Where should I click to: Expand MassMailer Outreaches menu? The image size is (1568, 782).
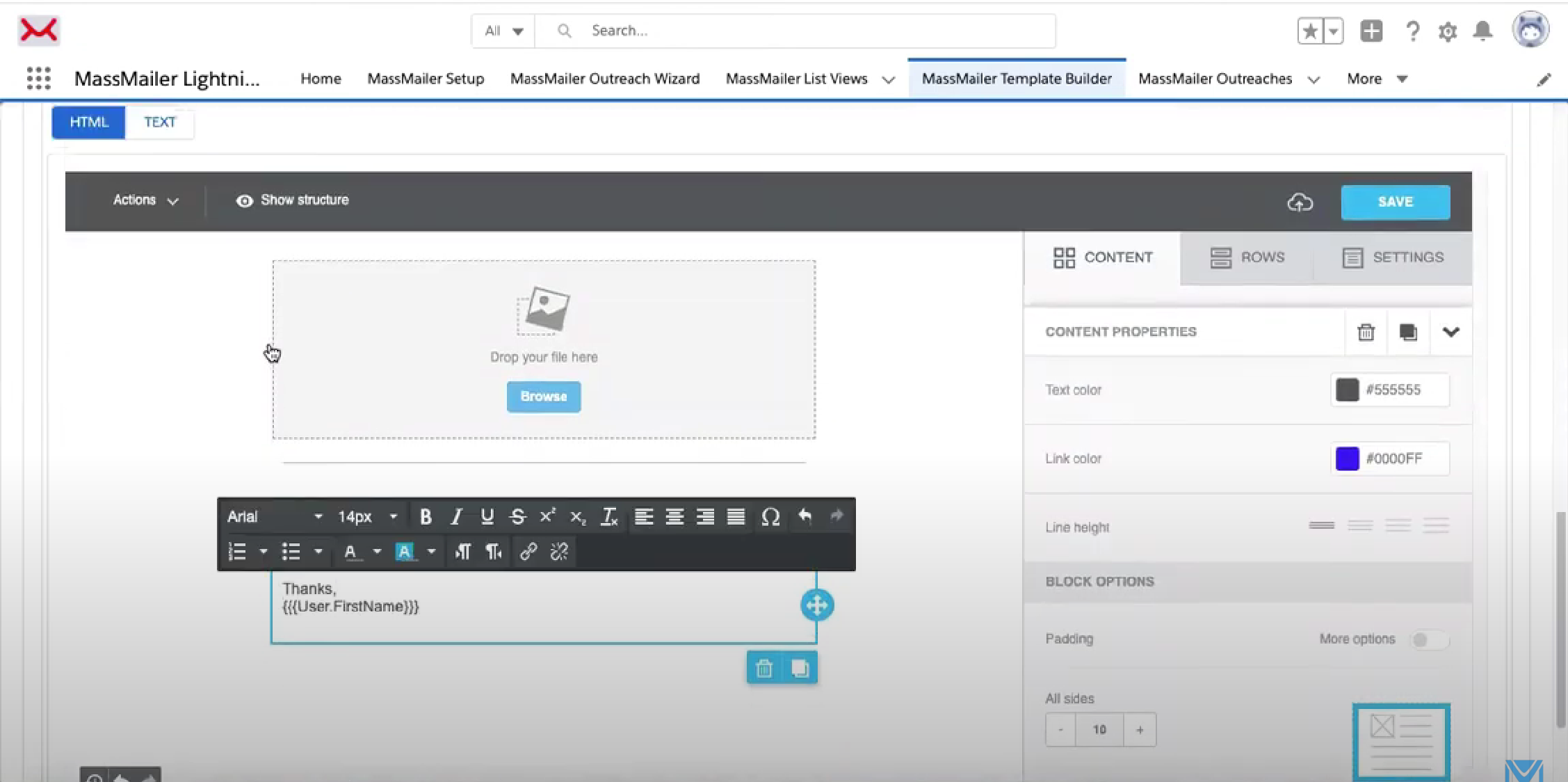tap(1314, 79)
